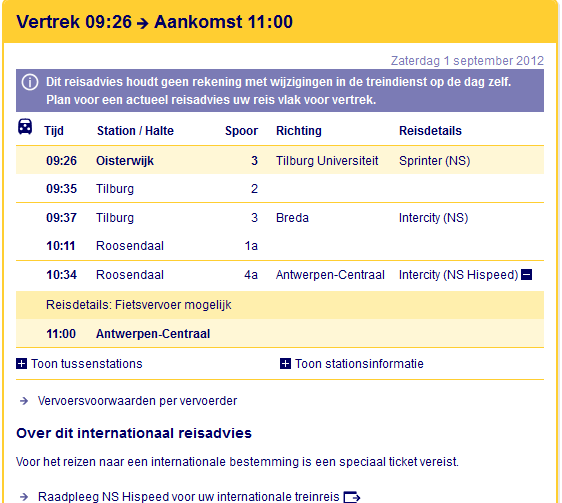Click the train icon beside Tijd header
Viewport: 562px width, 503px height.
coord(25,127)
